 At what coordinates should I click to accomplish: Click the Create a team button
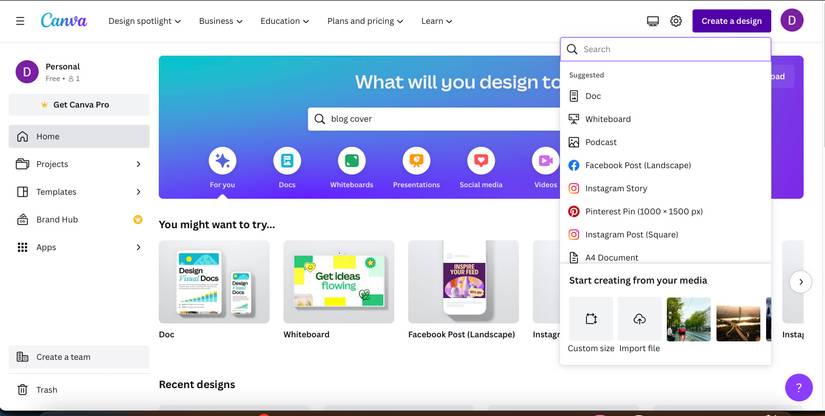tap(79, 357)
